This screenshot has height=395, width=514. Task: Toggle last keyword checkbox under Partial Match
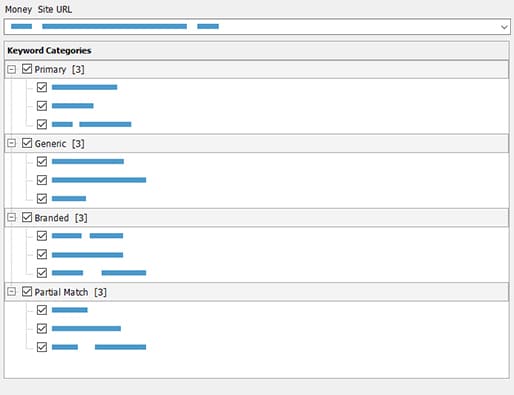(x=42, y=347)
